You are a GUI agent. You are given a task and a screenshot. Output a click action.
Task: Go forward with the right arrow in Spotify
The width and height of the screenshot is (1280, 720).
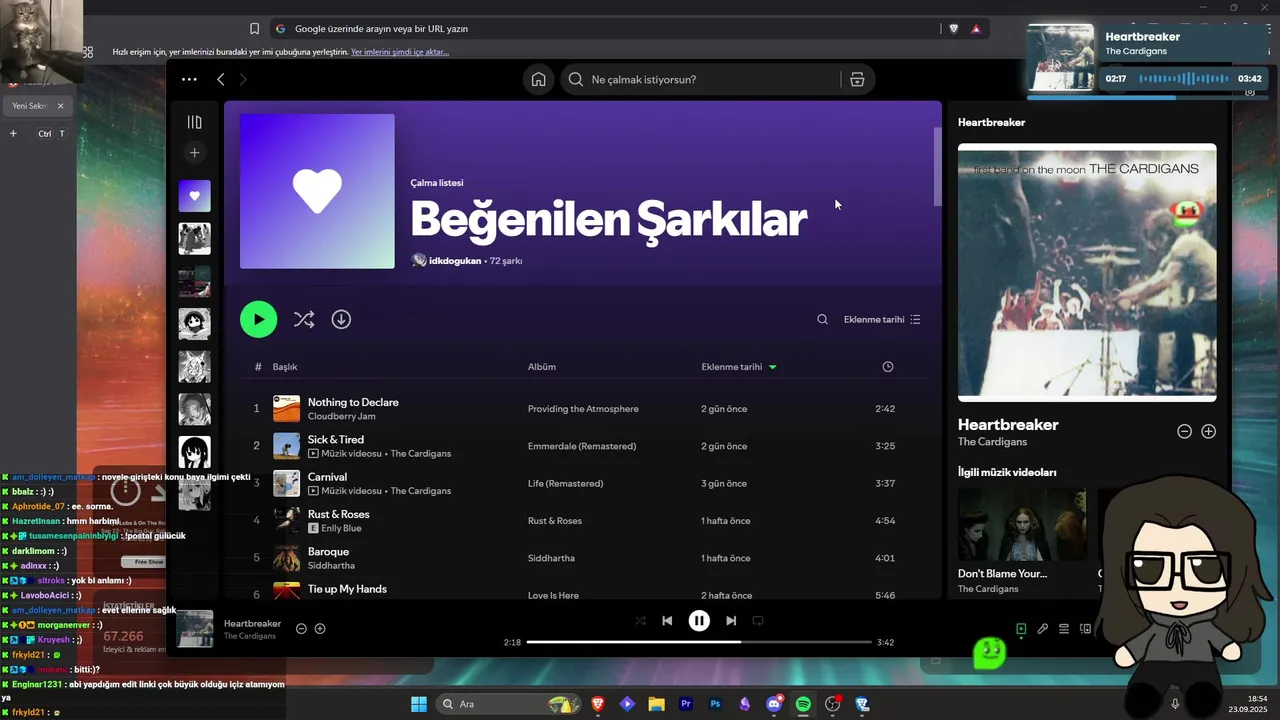243,79
